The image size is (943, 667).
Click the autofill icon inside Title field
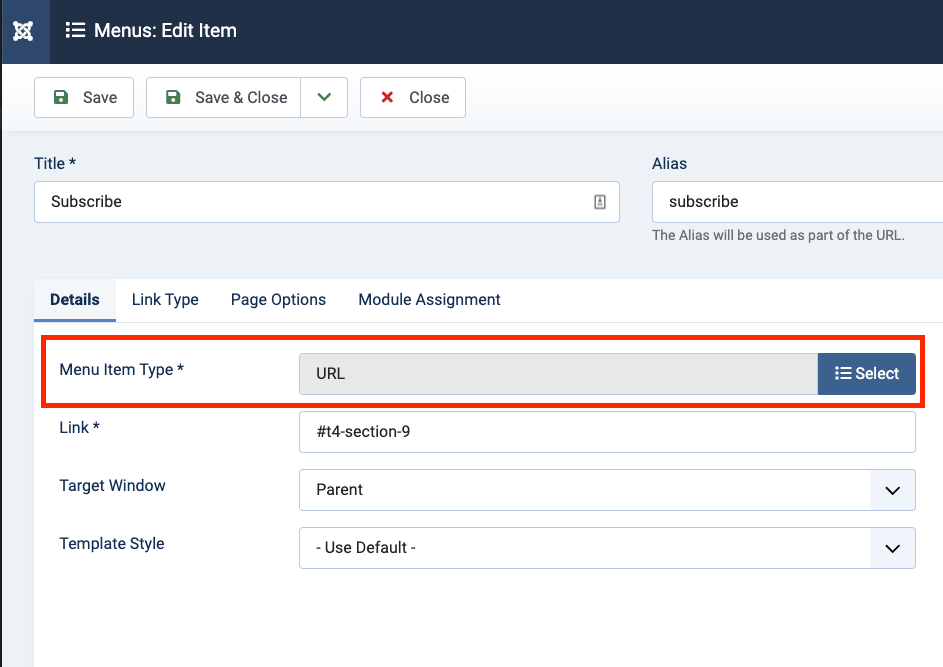[x=600, y=202]
